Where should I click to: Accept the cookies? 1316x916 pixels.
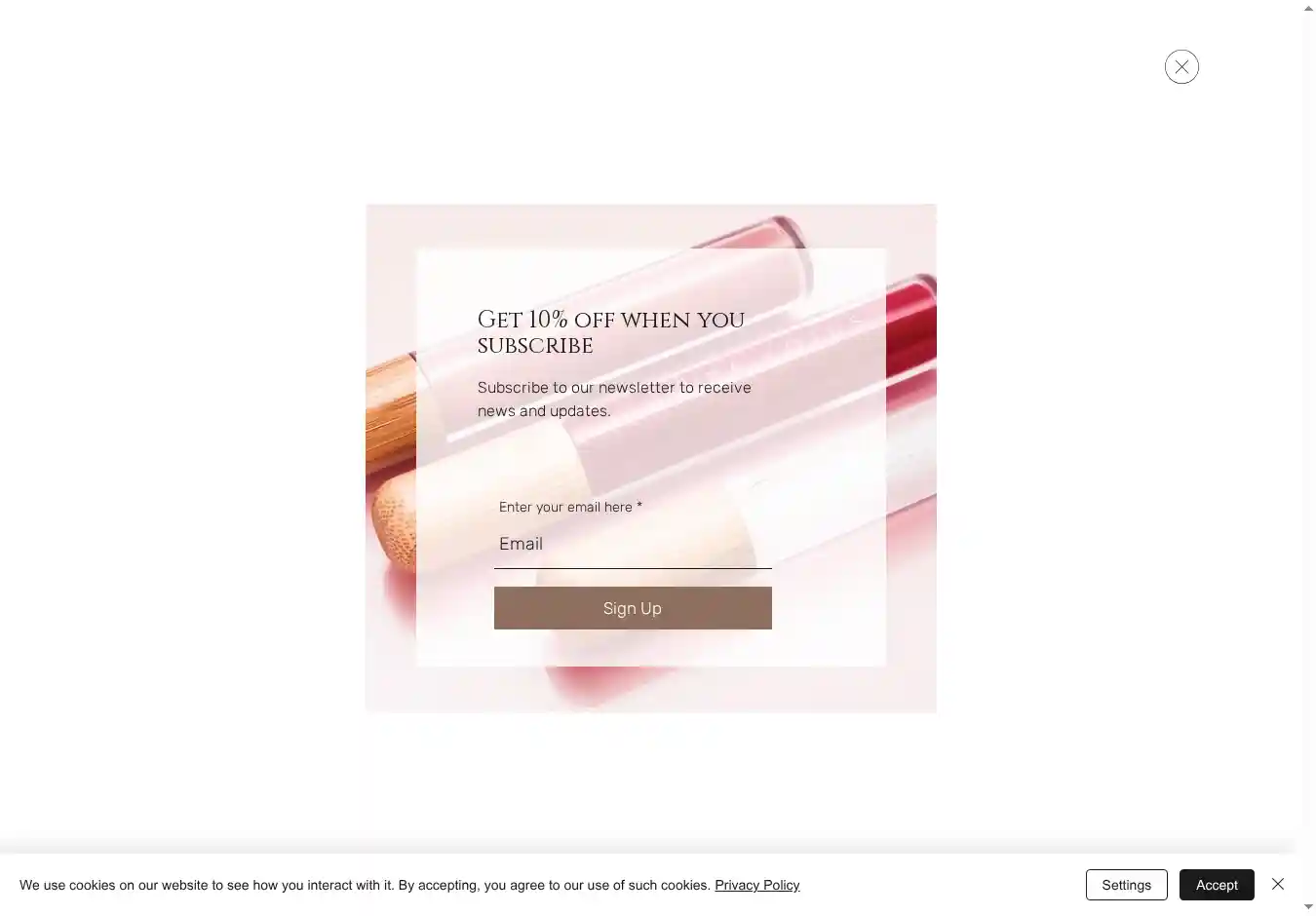click(x=1217, y=885)
